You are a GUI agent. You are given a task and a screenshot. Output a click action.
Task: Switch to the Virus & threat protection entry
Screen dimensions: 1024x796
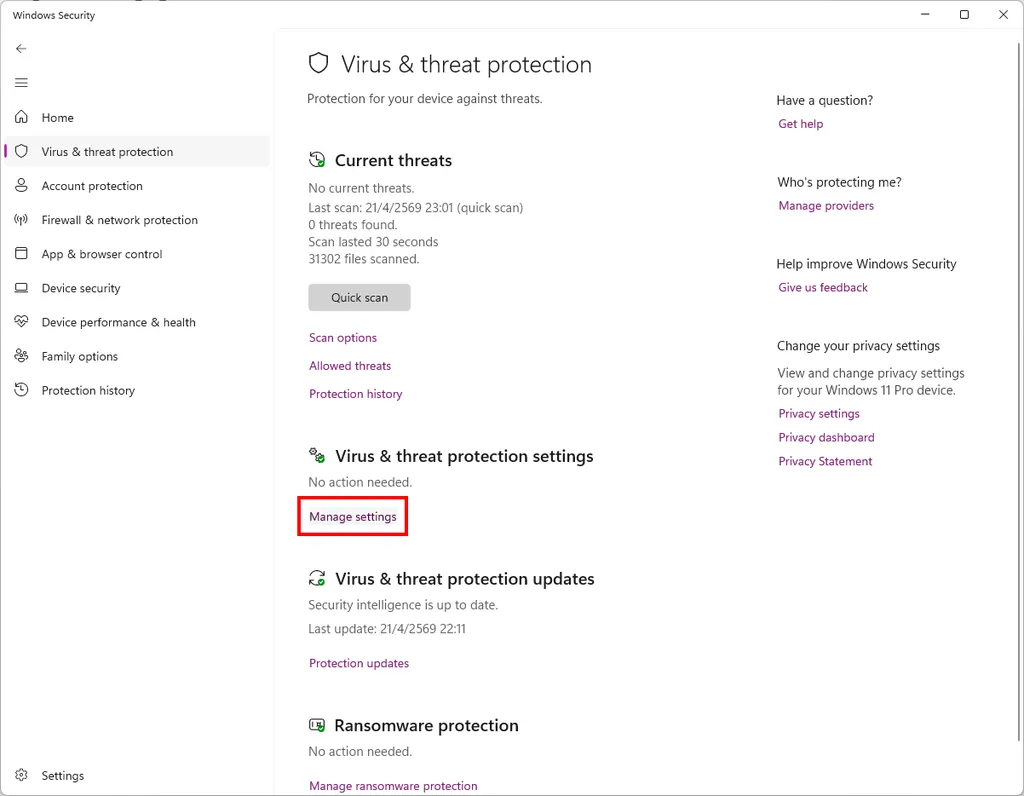point(107,151)
